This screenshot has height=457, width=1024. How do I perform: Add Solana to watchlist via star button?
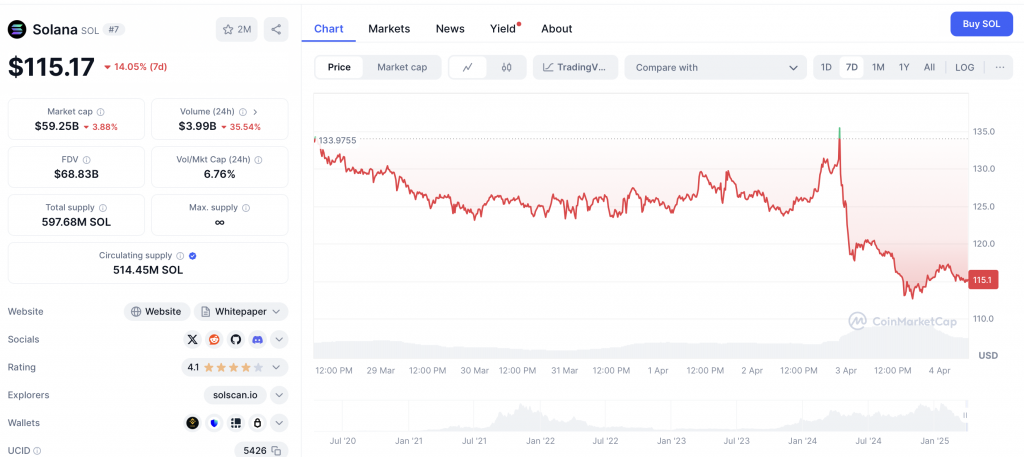click(x=236, y=29)
